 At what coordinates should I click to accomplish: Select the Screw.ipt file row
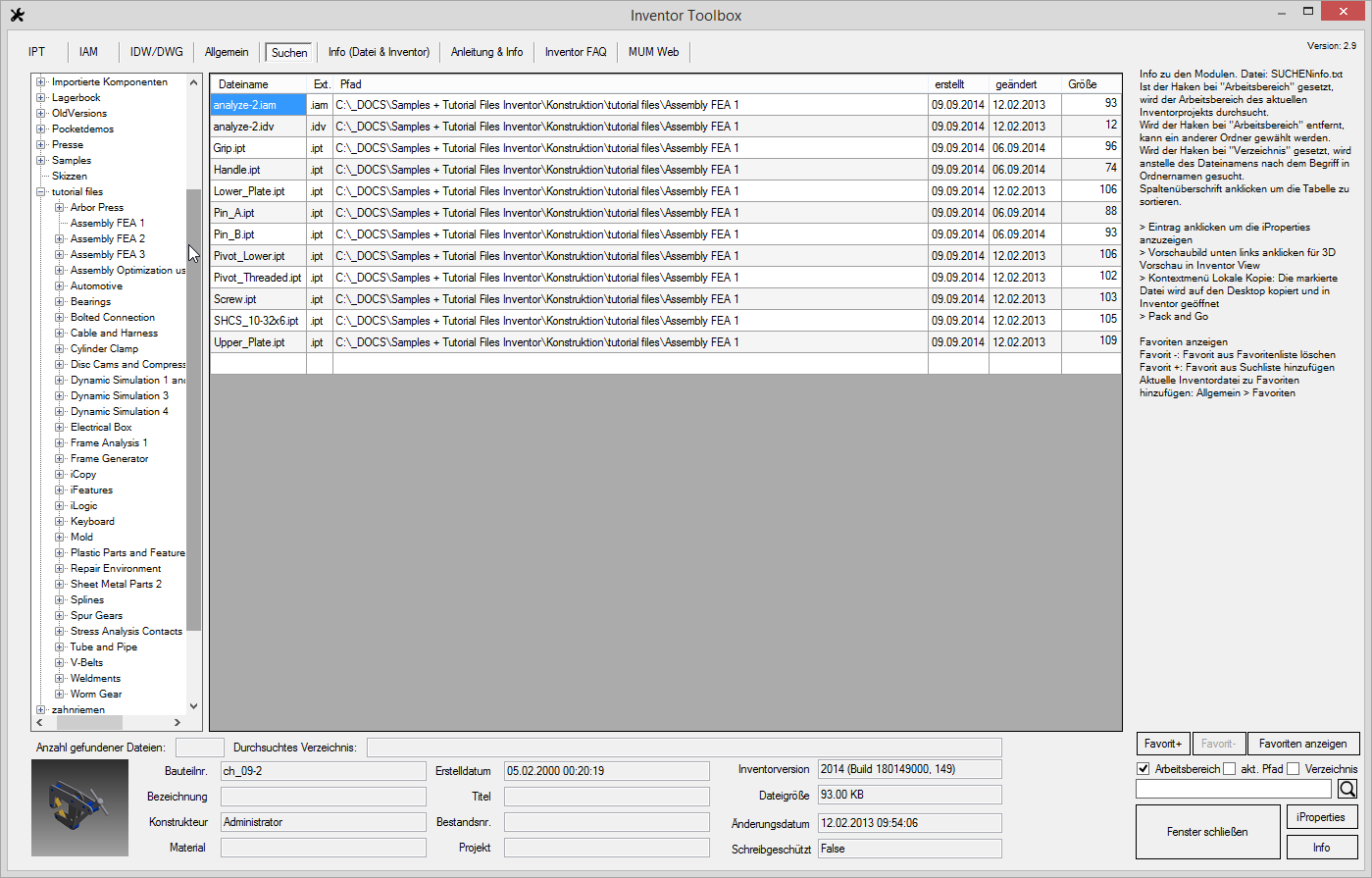point(666,299)
